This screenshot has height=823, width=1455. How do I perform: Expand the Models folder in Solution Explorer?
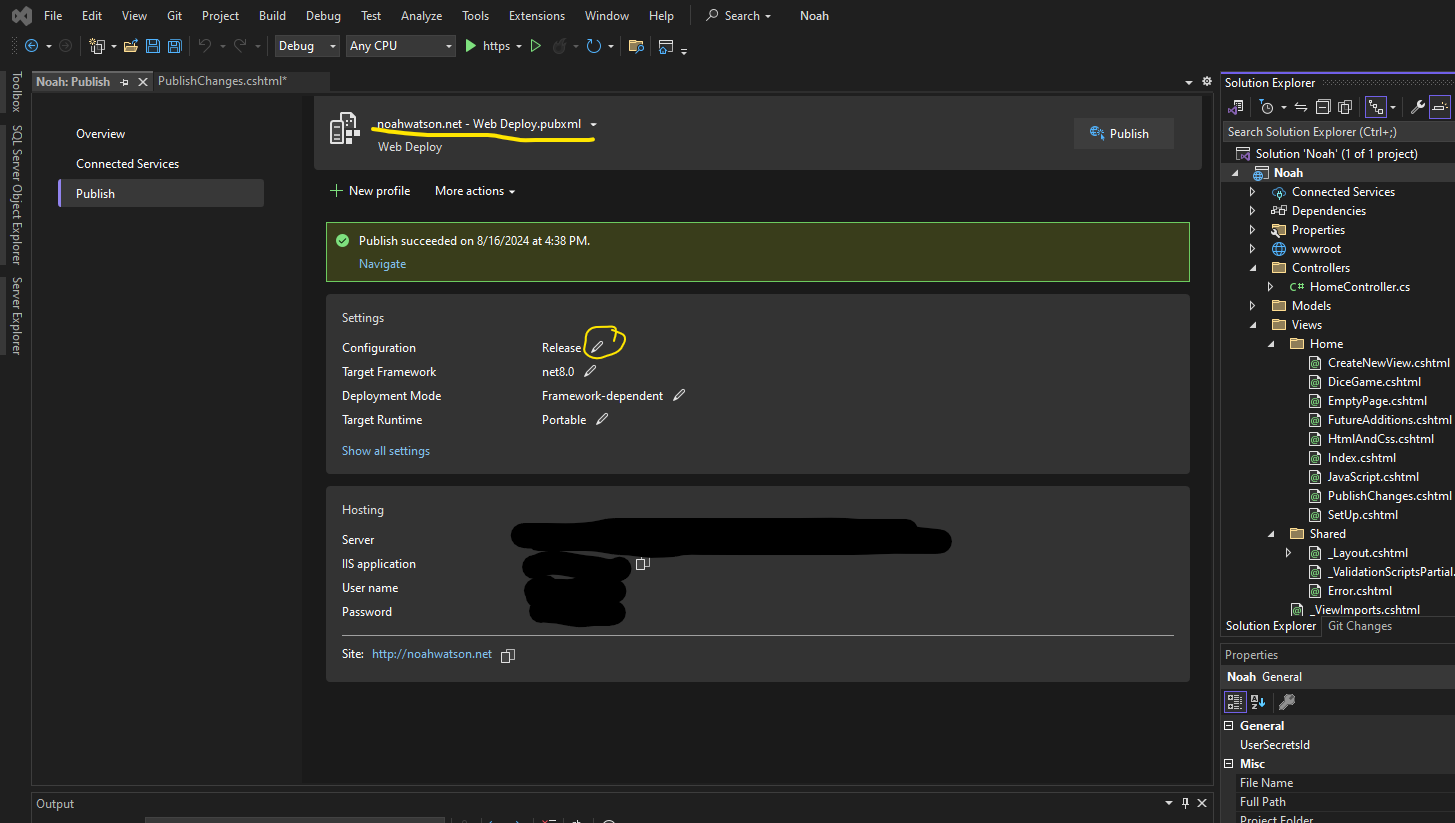(1252, 306)
